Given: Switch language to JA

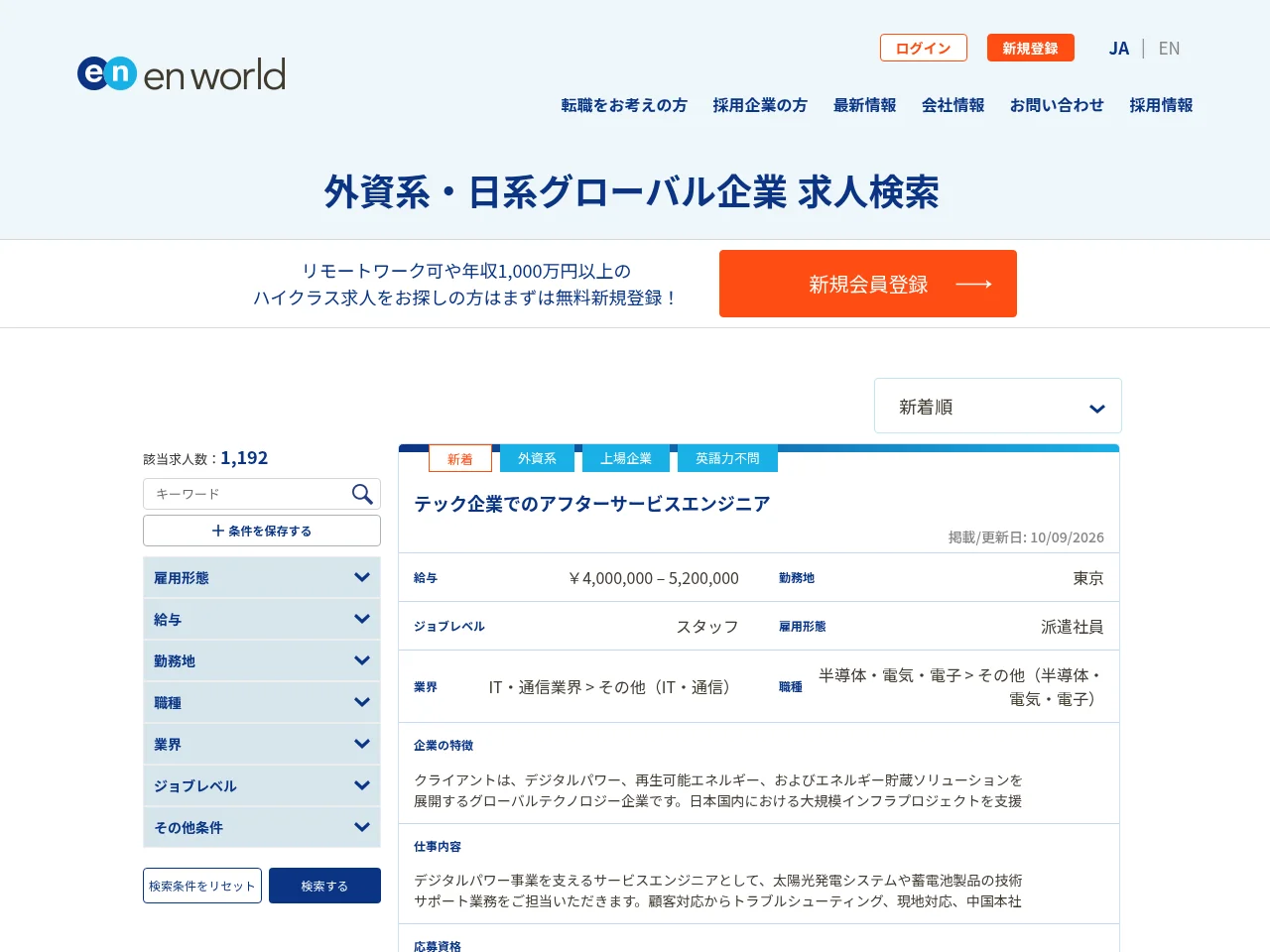Looking at the screenshot, I should click(1119, 49).
